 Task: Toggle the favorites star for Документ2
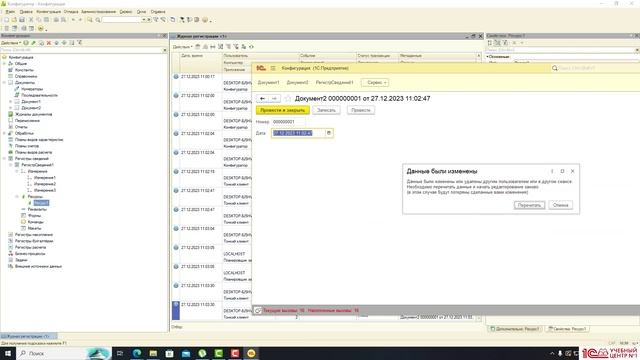click(x=288, y=98)
